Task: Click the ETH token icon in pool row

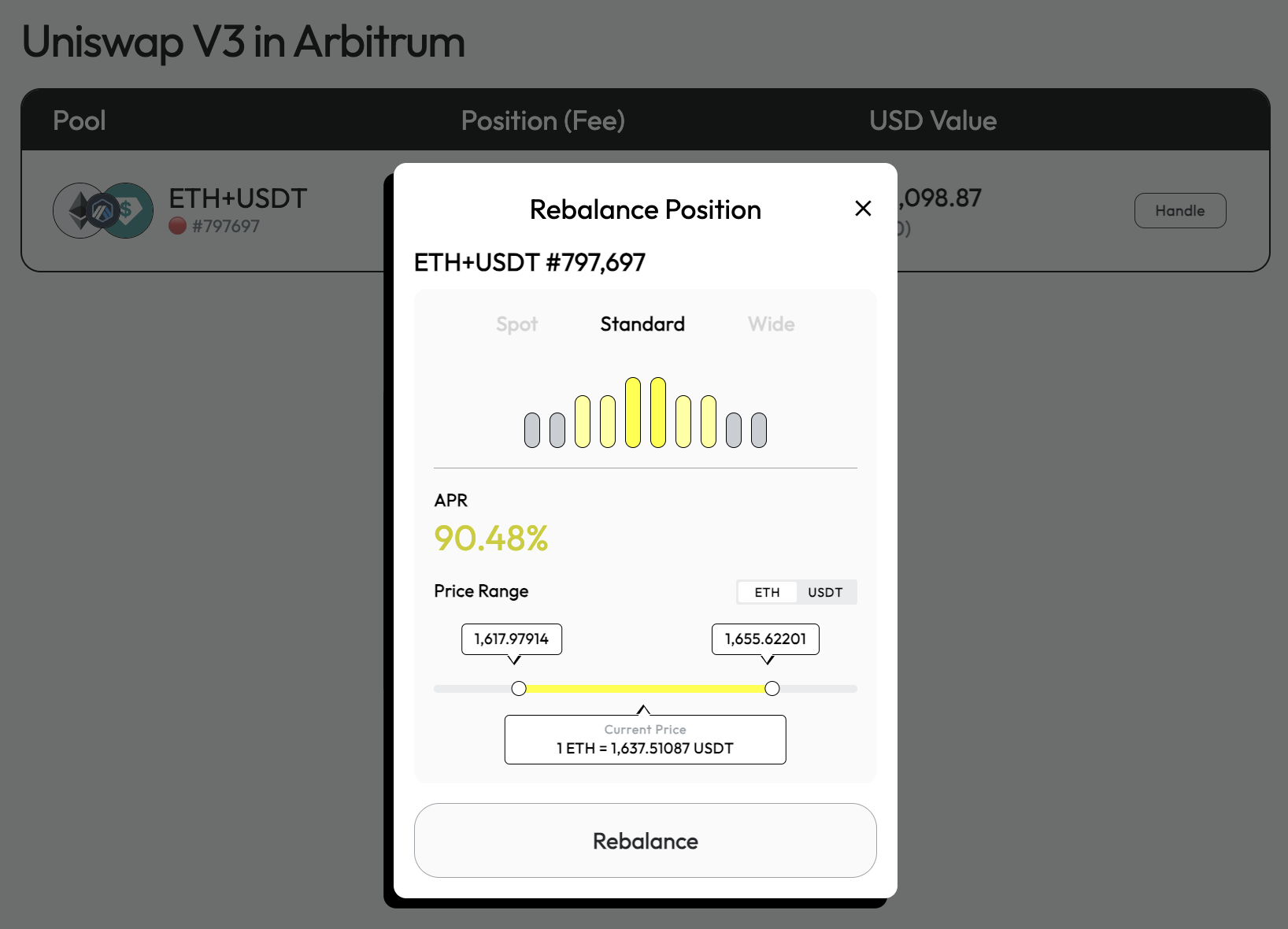Action: [x=79, y=210]
